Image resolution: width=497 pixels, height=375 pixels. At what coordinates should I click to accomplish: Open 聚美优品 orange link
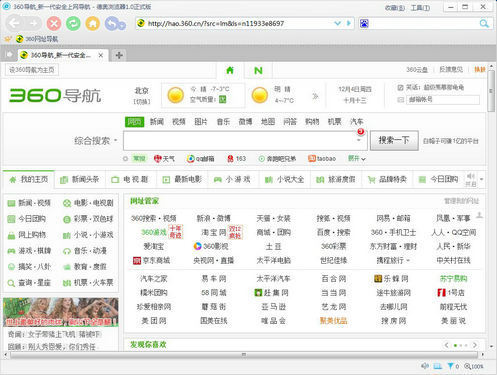[333, 321]
